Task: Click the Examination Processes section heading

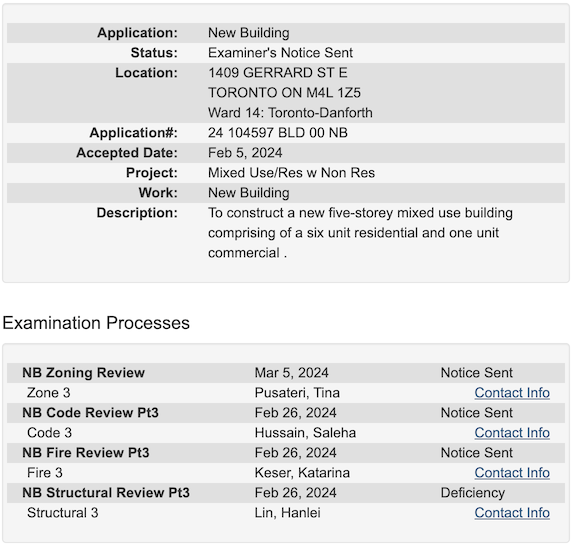Action: pyautogui.click(x=96, y=323)
